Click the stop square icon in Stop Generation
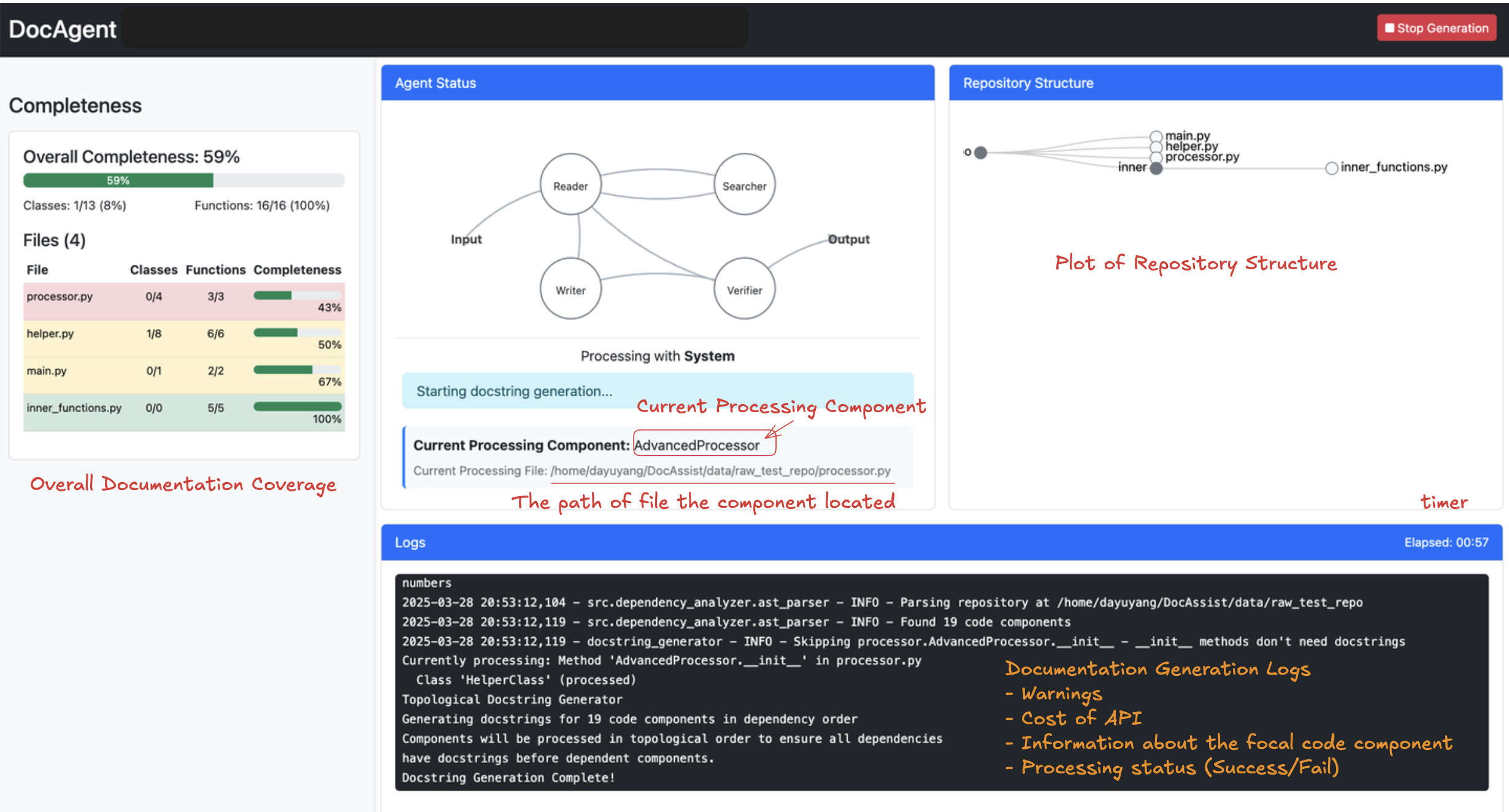Image resolution: width=1509 pixels, height=812 pixels. (x=1389, y=28)
